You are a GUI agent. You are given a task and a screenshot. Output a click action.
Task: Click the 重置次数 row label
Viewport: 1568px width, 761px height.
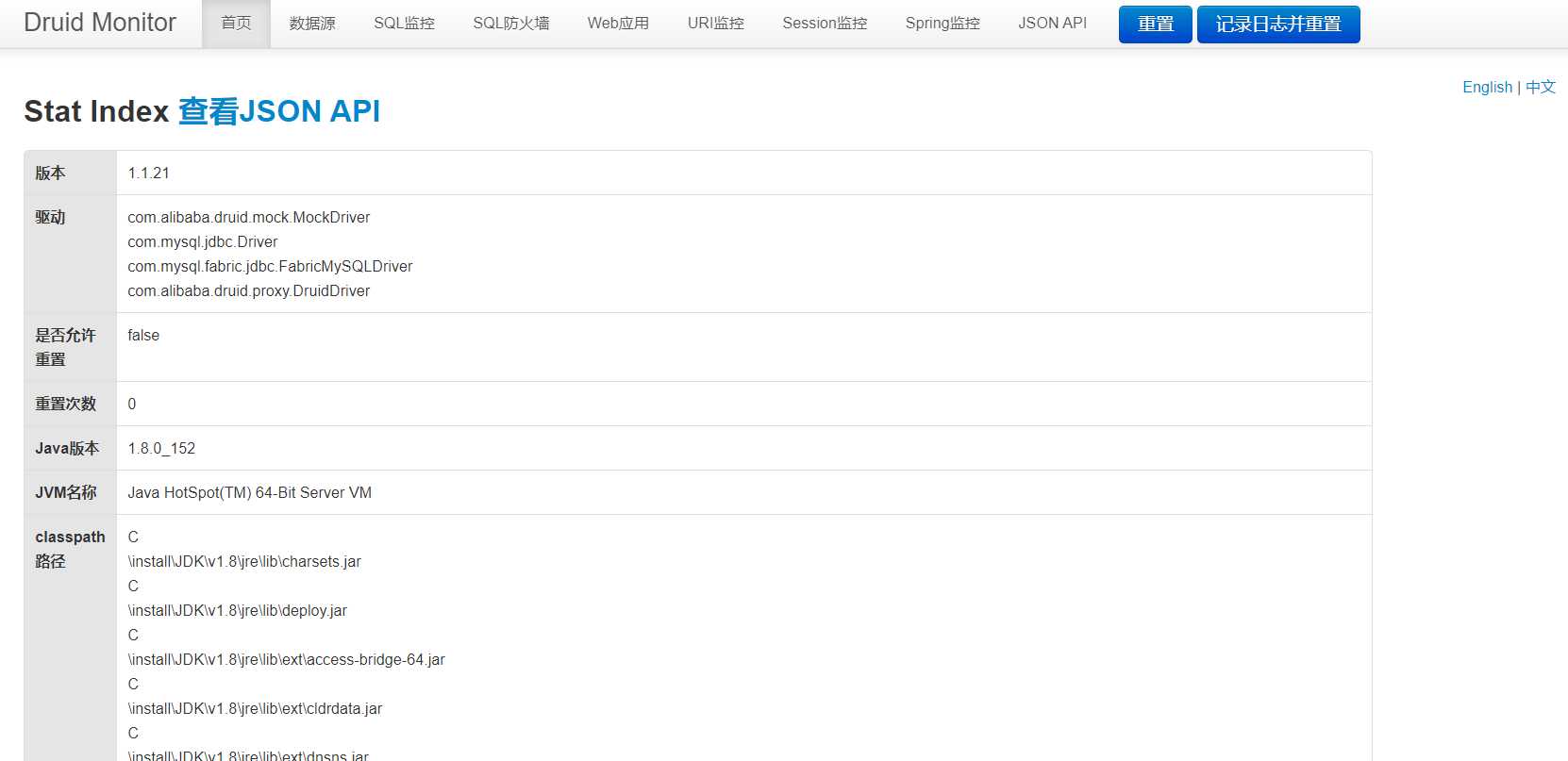[x=66, y=404]
